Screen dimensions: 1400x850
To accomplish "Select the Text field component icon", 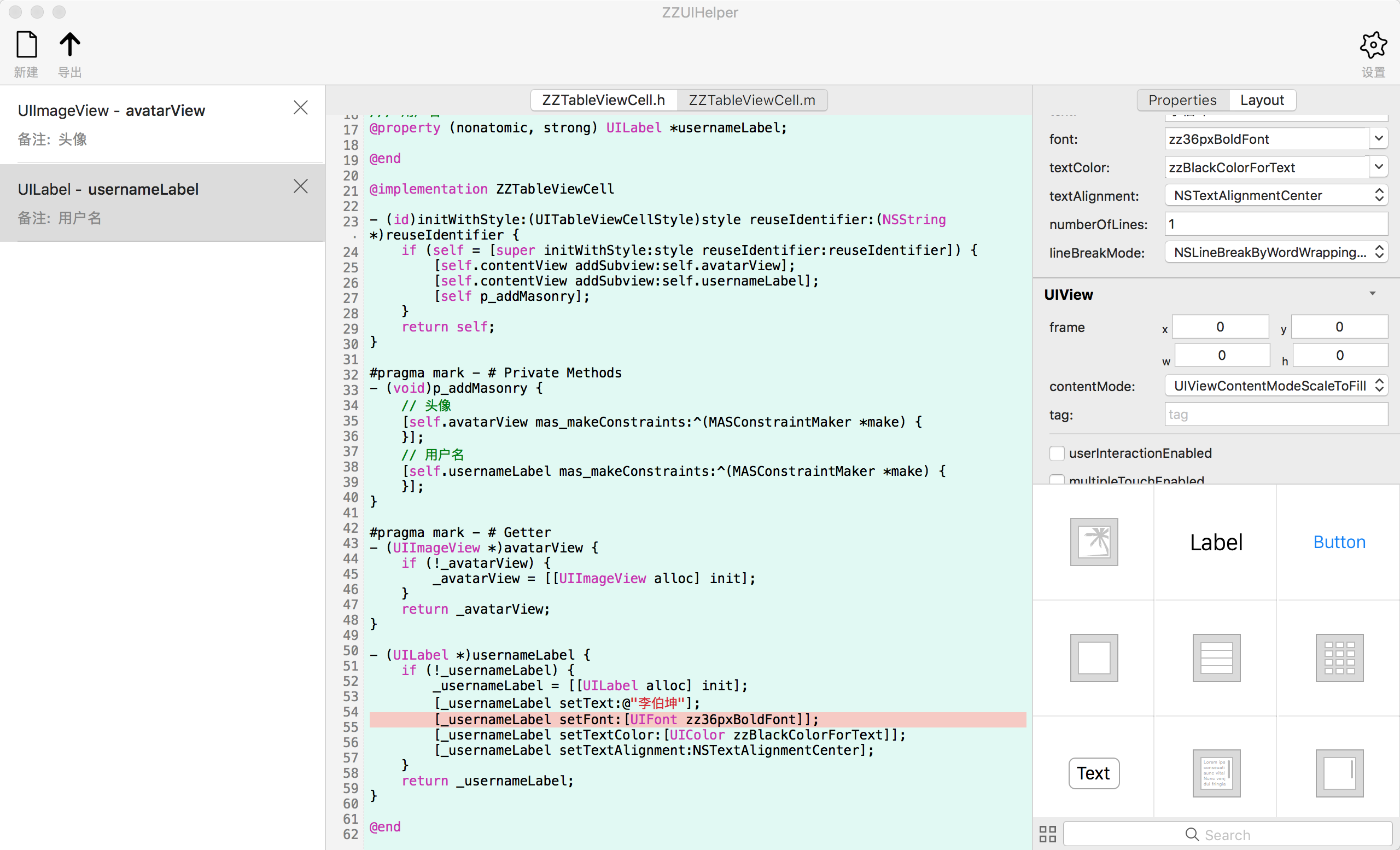I will (x=1094, y=773).
